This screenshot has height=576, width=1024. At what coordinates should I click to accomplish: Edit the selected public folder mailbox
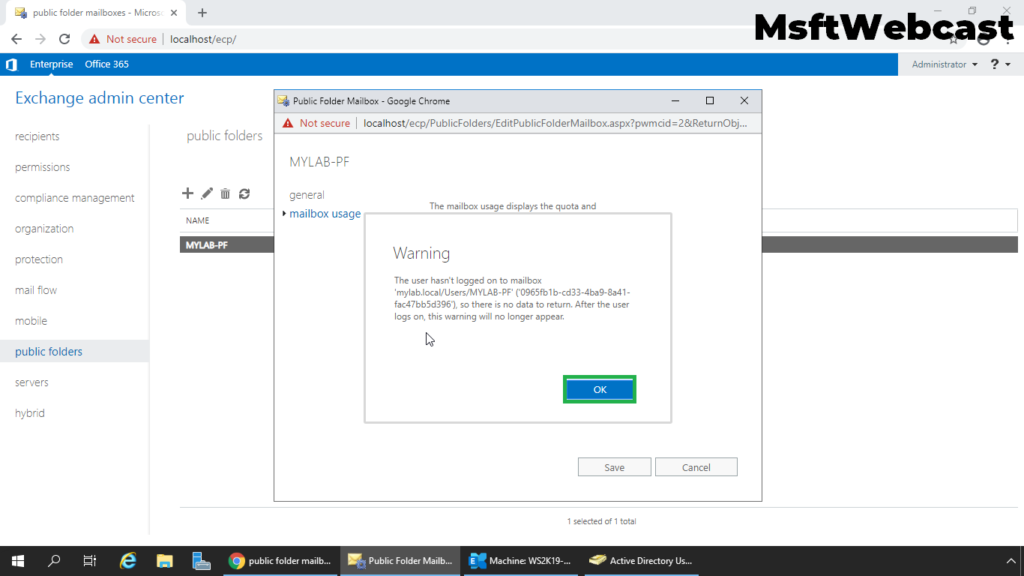coord(206,193)
